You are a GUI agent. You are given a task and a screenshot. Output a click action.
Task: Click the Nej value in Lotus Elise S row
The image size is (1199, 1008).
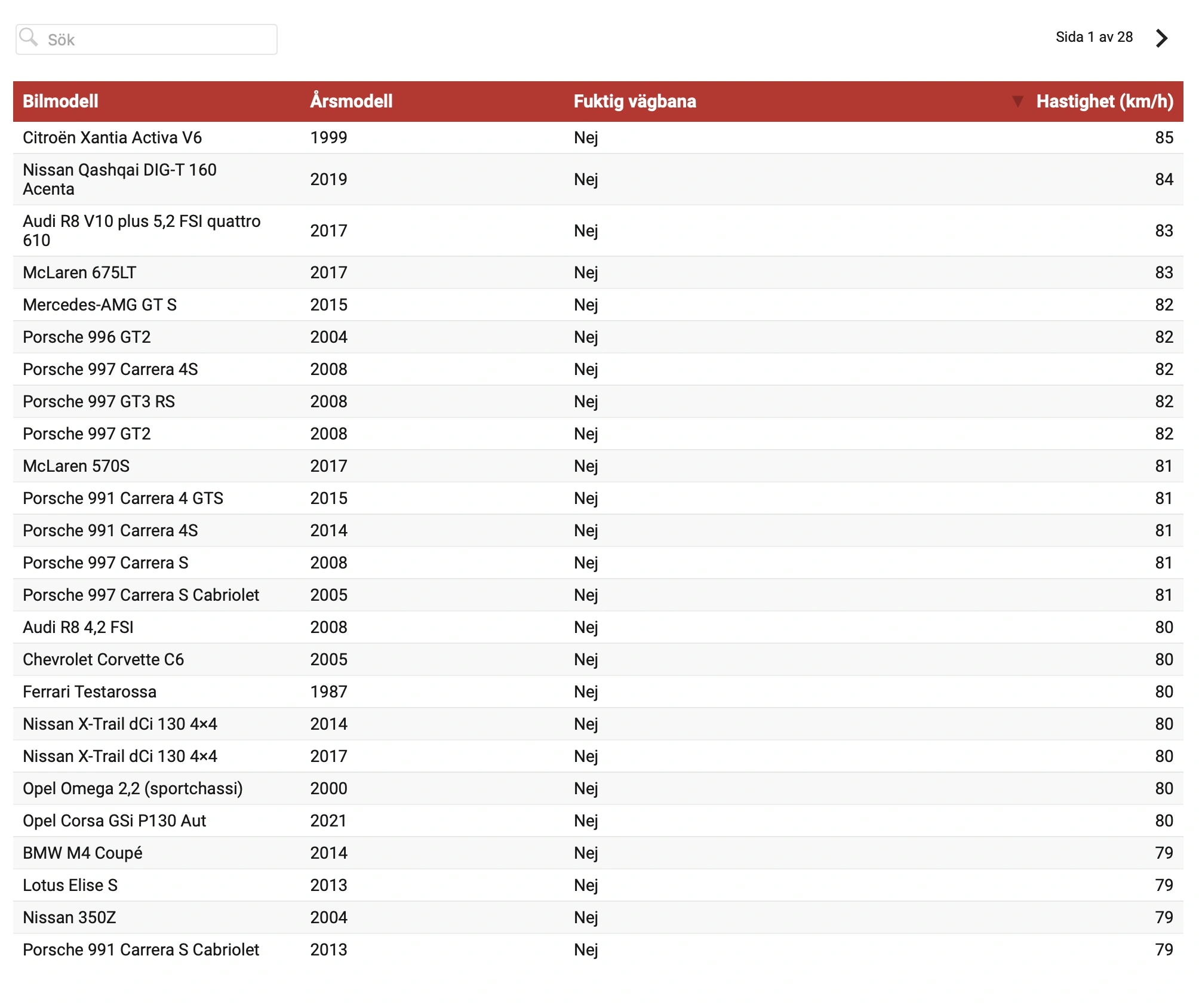(586, 886)
